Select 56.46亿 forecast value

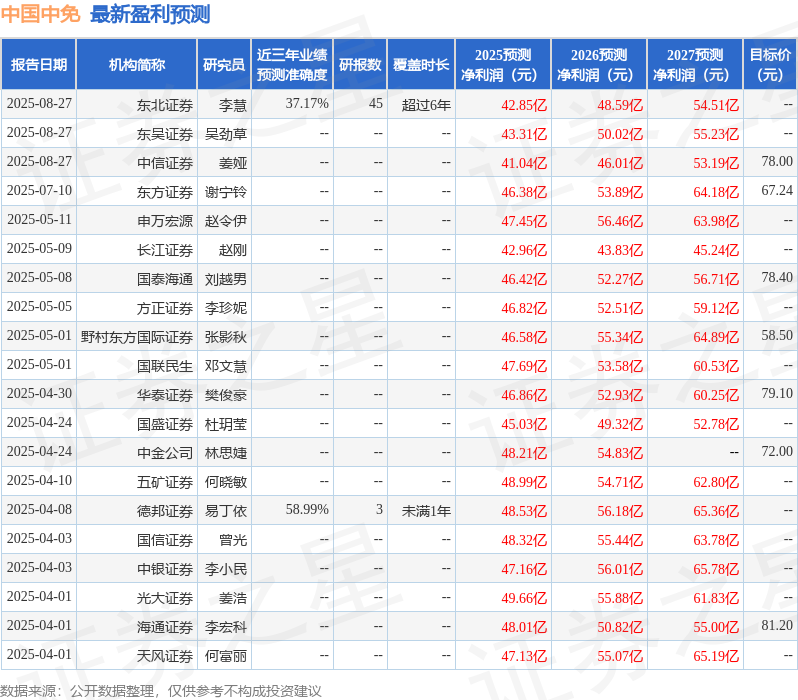pyautogui.click(x=620, y=221)
